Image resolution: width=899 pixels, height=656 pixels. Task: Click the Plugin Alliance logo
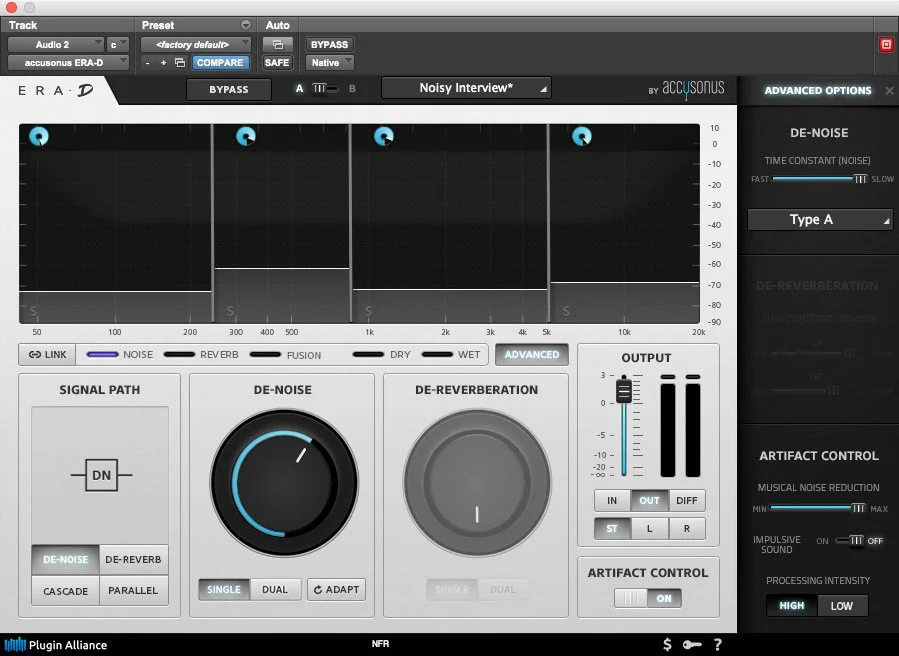(56, 645)
